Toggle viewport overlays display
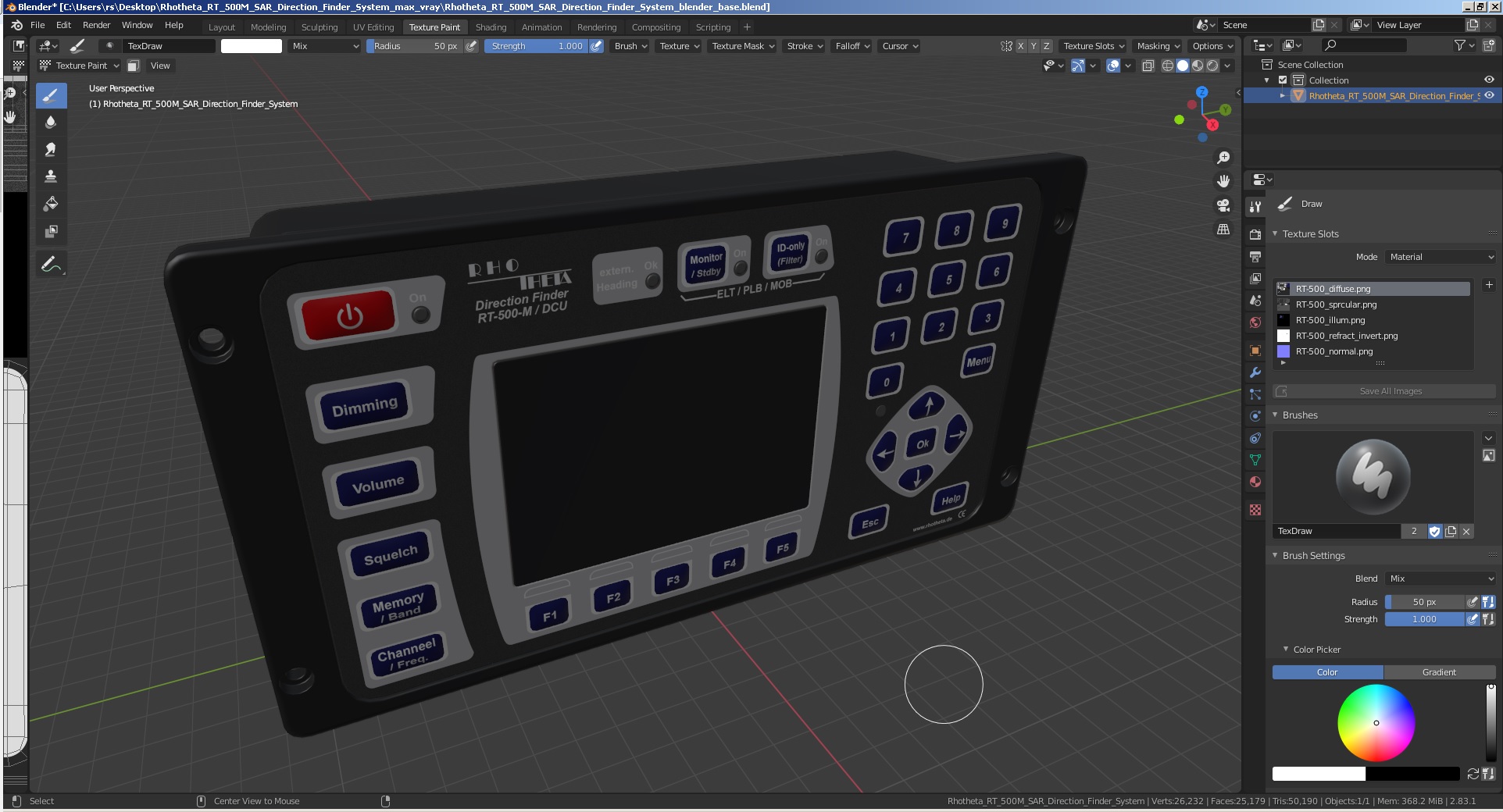The image size is (1503, 812). click(x=1114, y=66)
